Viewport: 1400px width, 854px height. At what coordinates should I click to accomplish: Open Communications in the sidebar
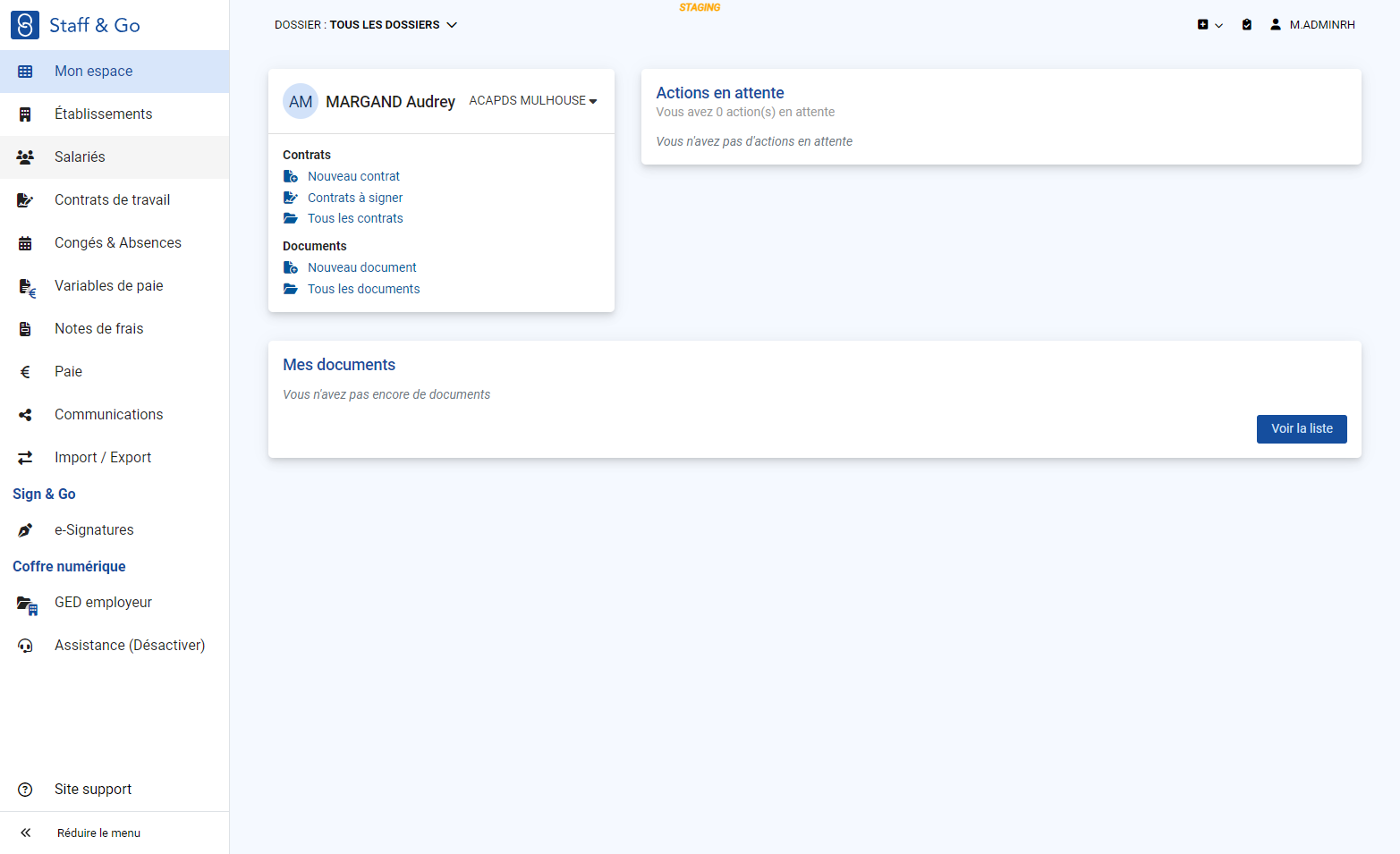click(115, 415)
